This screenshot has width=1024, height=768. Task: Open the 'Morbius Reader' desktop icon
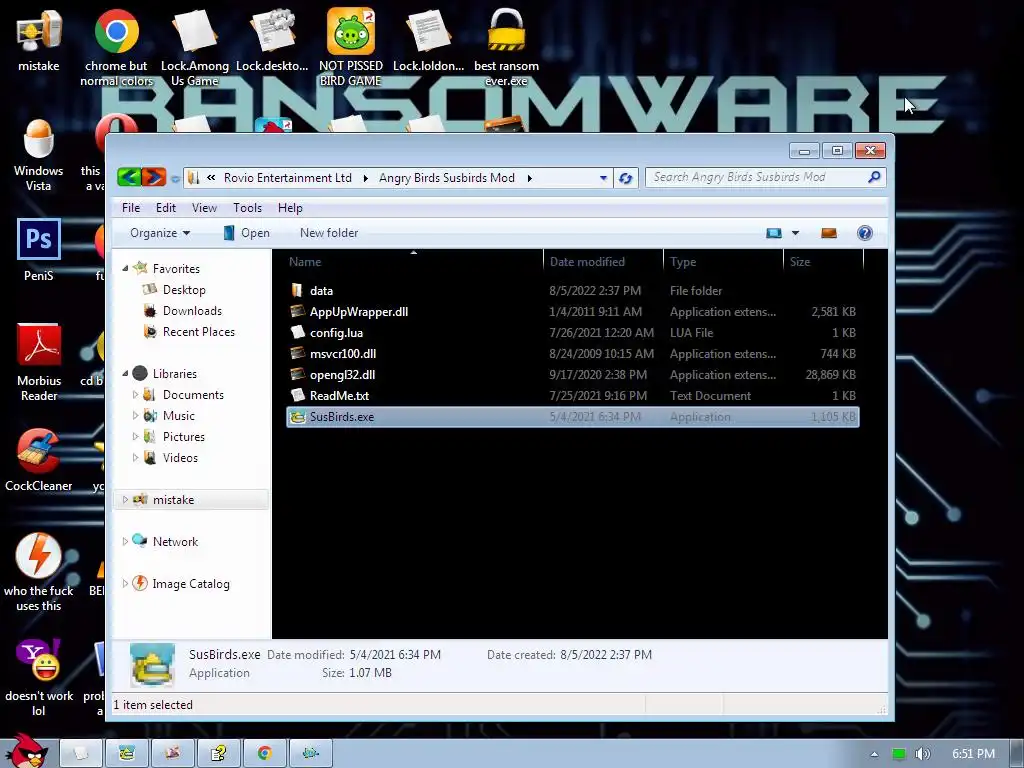(x=39, y=362)
